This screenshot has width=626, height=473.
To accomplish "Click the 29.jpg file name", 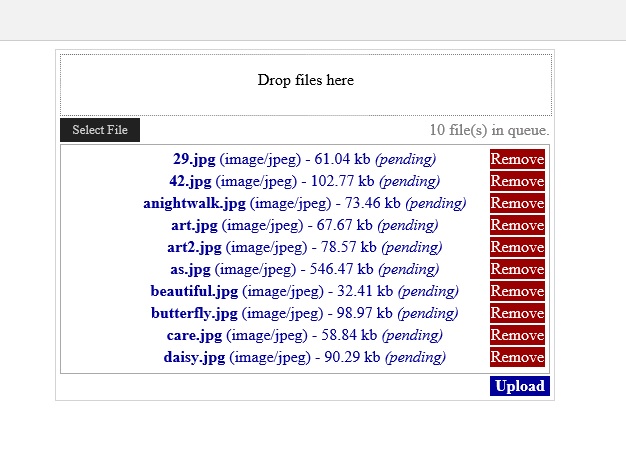I will coord(194,159).
